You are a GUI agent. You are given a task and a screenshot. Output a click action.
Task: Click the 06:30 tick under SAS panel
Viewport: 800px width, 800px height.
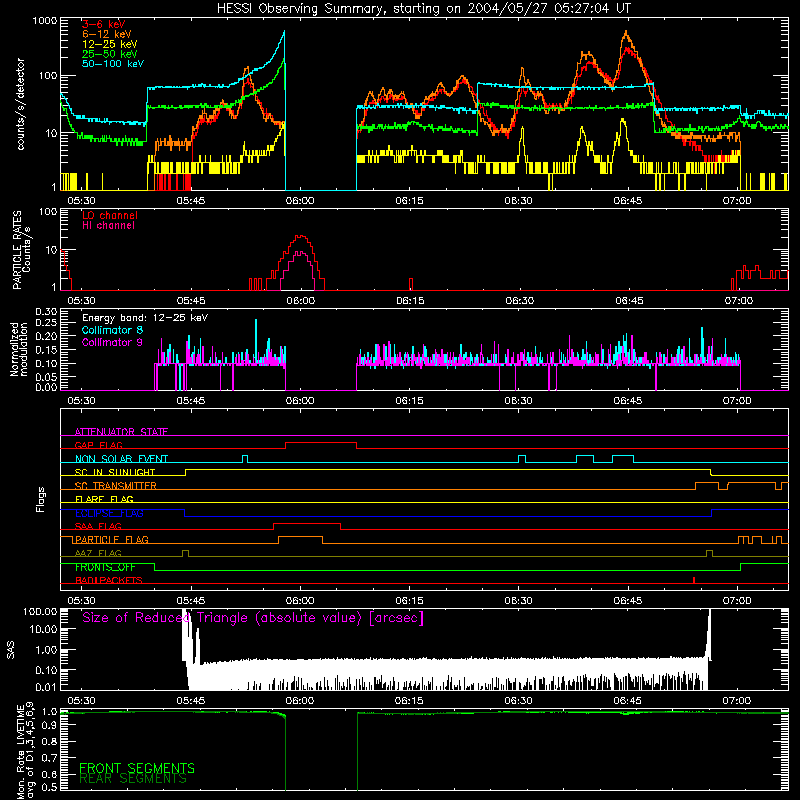click(518, 701)
